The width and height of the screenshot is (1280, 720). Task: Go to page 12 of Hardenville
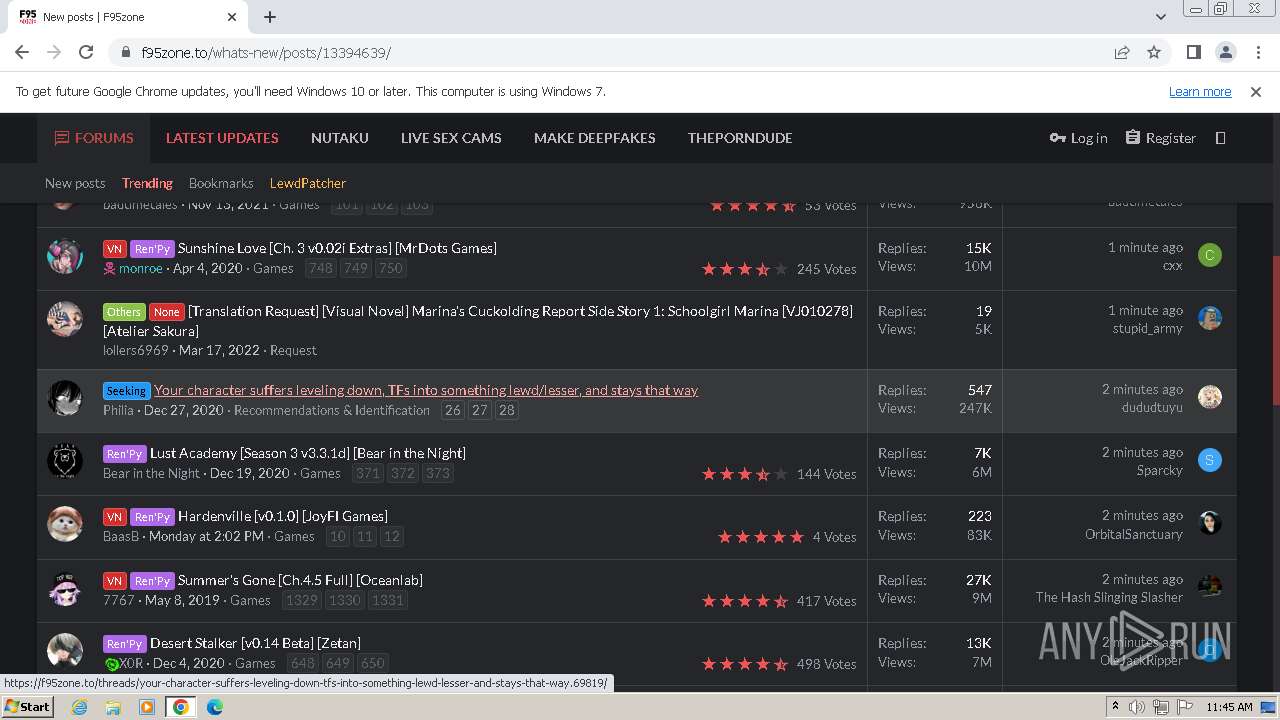point(392,536)
